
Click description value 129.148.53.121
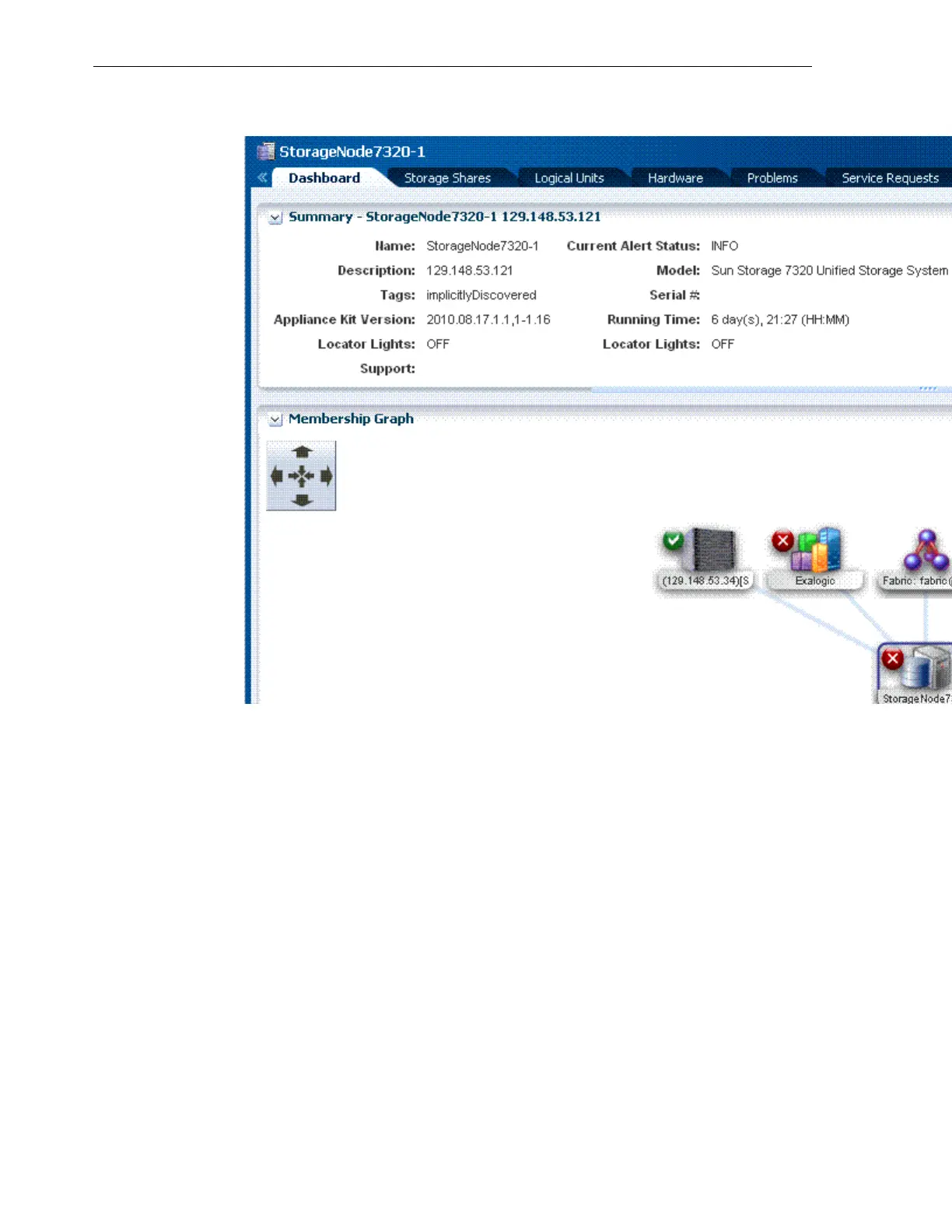point(470,271)
